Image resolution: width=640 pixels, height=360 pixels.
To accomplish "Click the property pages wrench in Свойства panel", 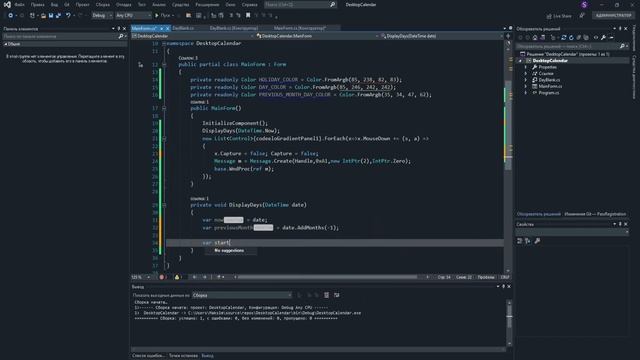I will [537, 241].
